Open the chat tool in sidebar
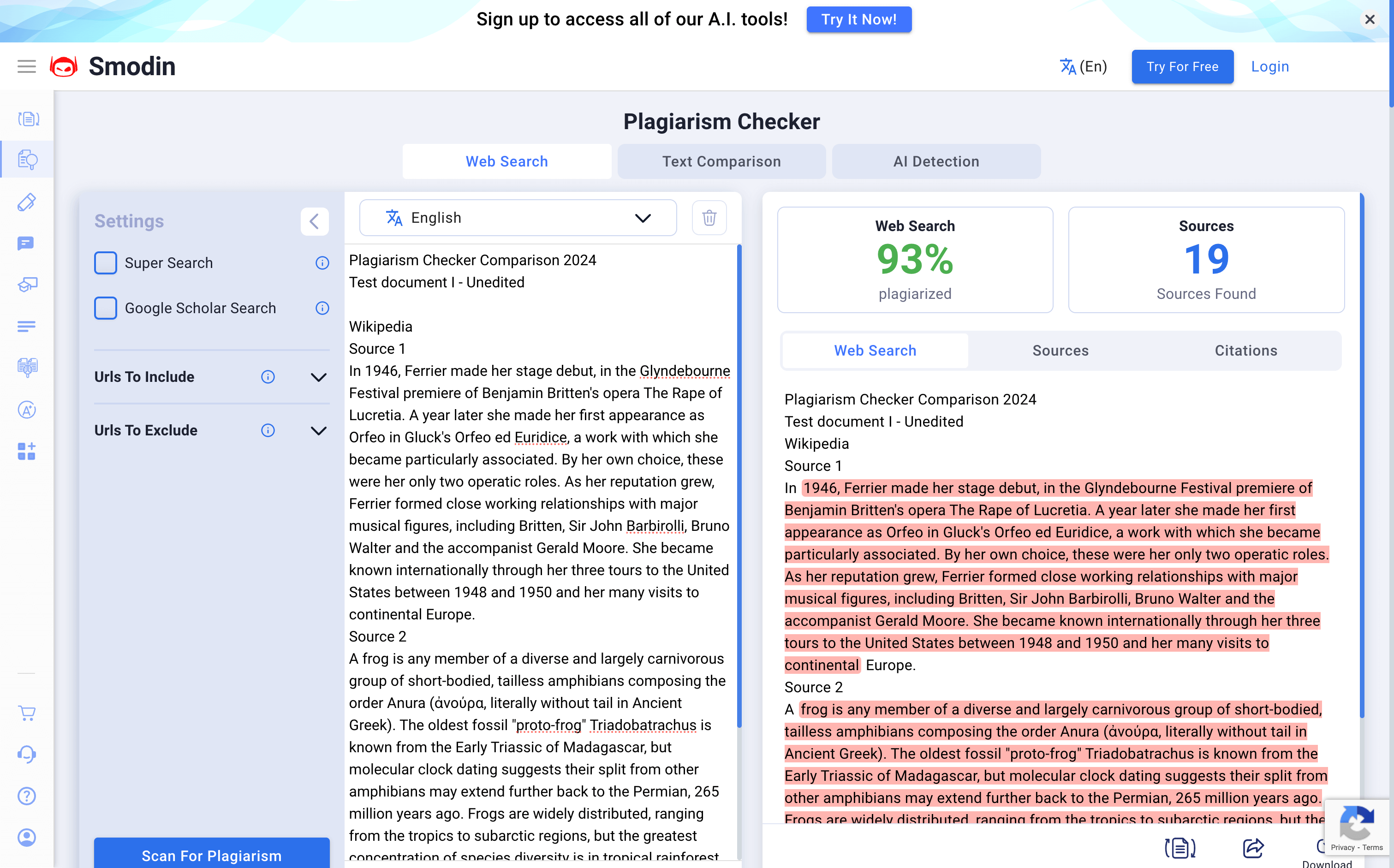1394x868 pixels. pos(26,244)
